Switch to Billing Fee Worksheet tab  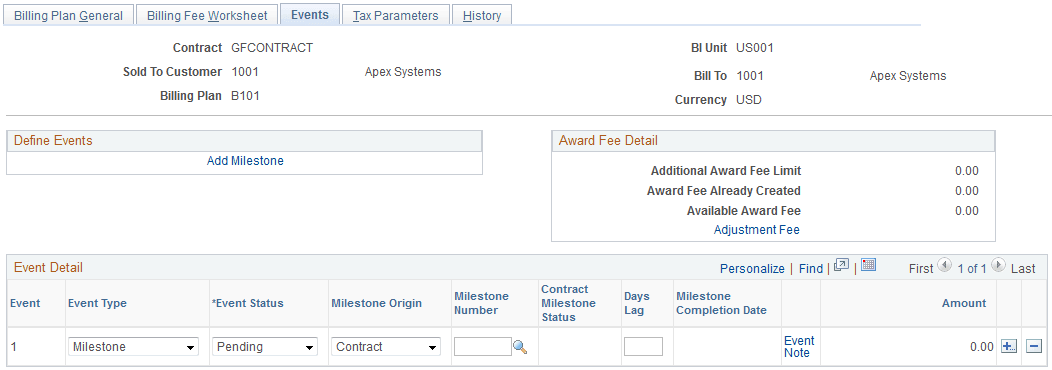coord(207,15)
